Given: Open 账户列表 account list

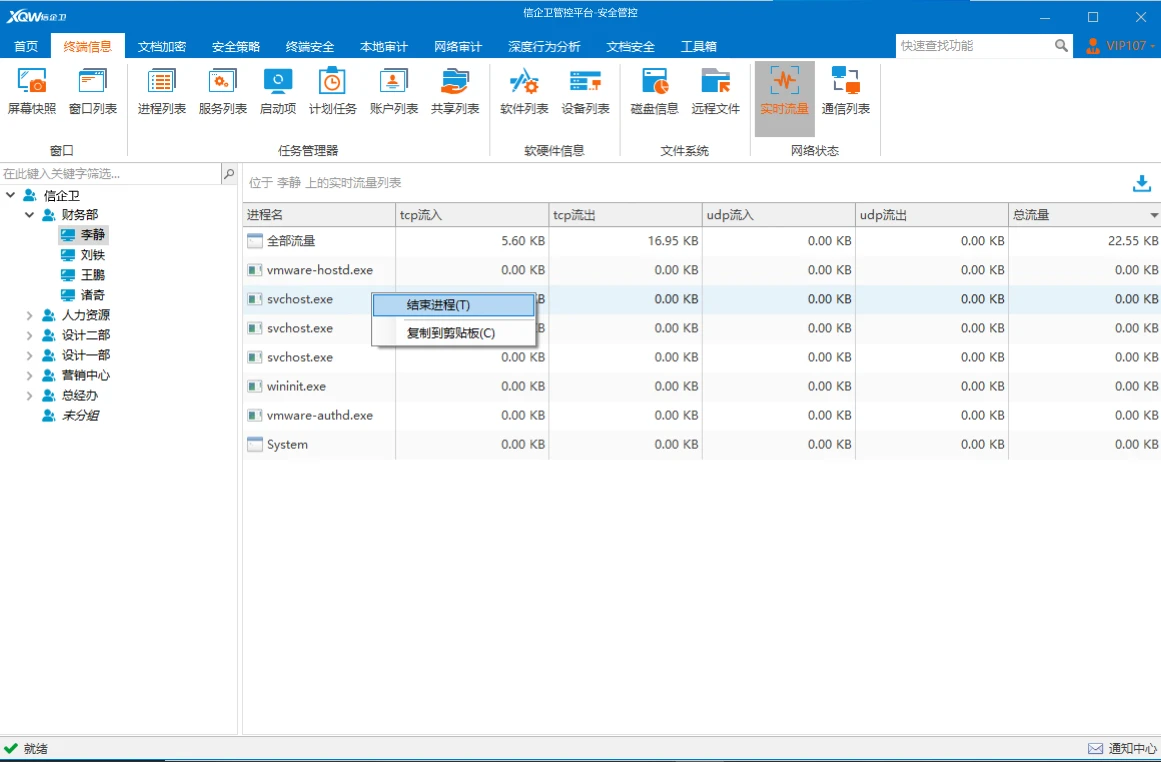Looking at the screenshot, I should click(394, 92).
